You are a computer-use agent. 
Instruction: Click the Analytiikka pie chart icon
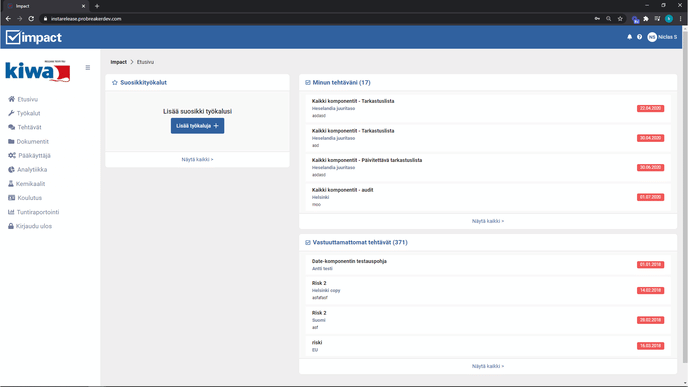tap(11, 169)
